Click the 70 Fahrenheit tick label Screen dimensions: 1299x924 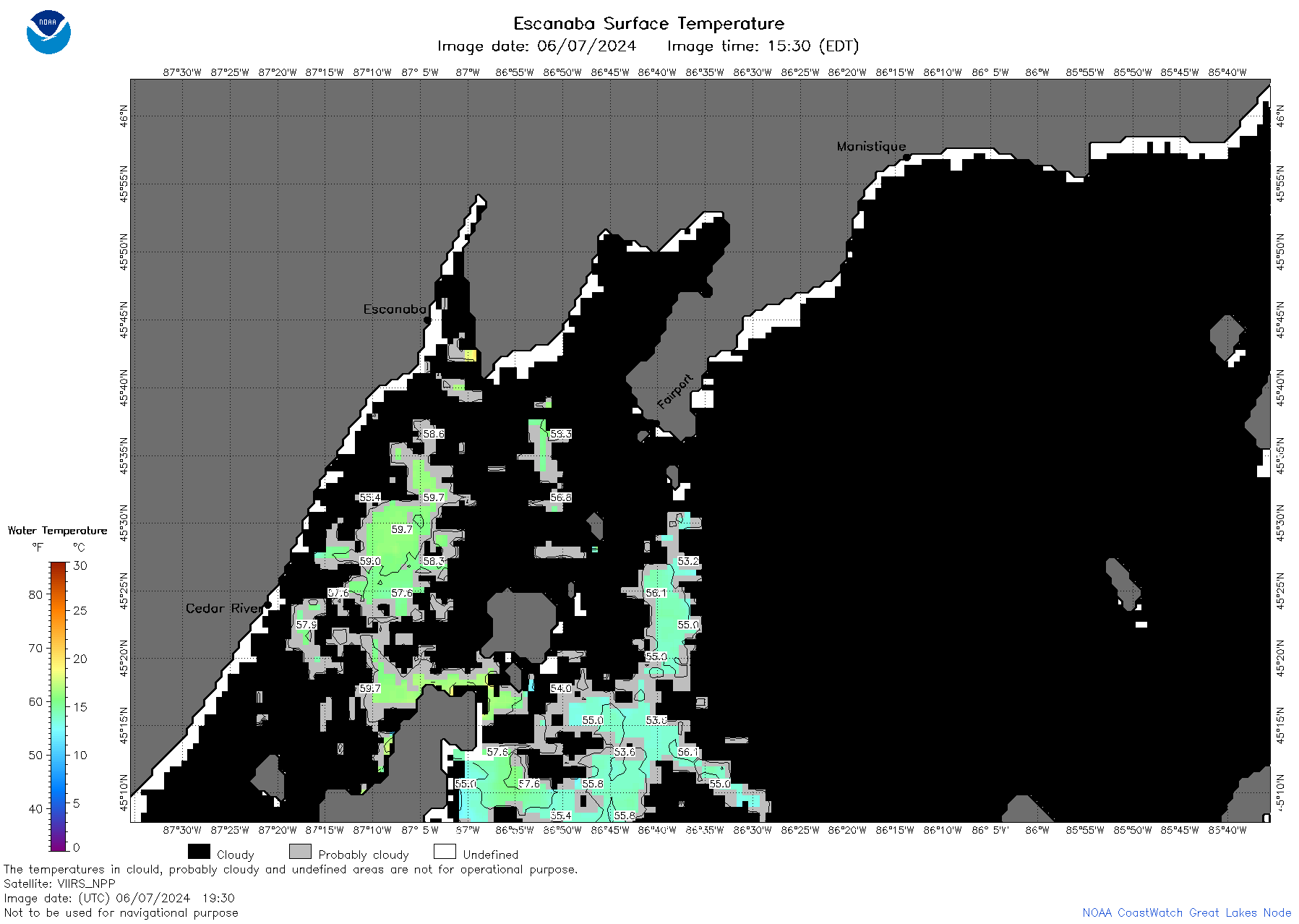[x=35, y=648]
